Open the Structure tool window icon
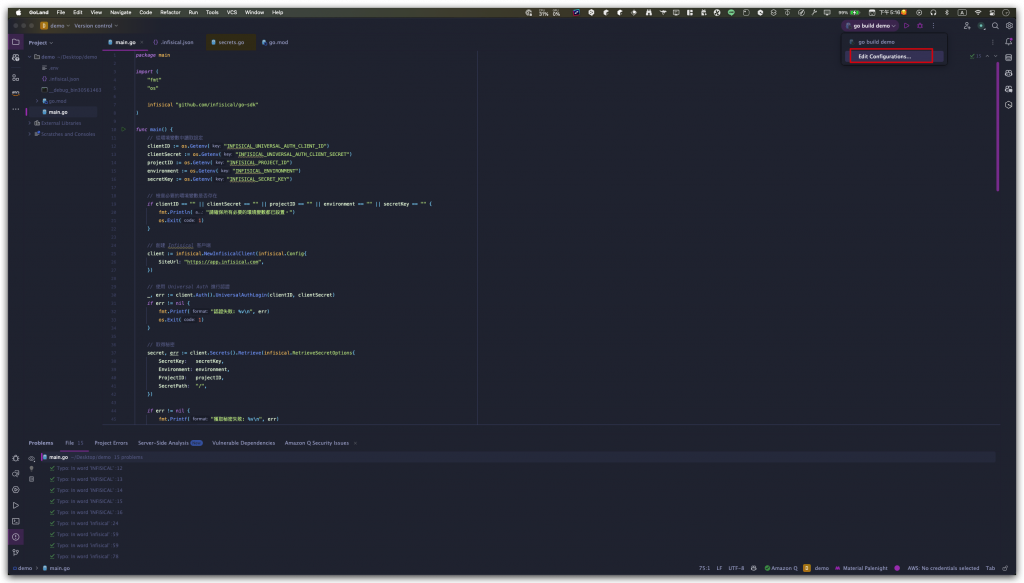 (x=16, y=77)
